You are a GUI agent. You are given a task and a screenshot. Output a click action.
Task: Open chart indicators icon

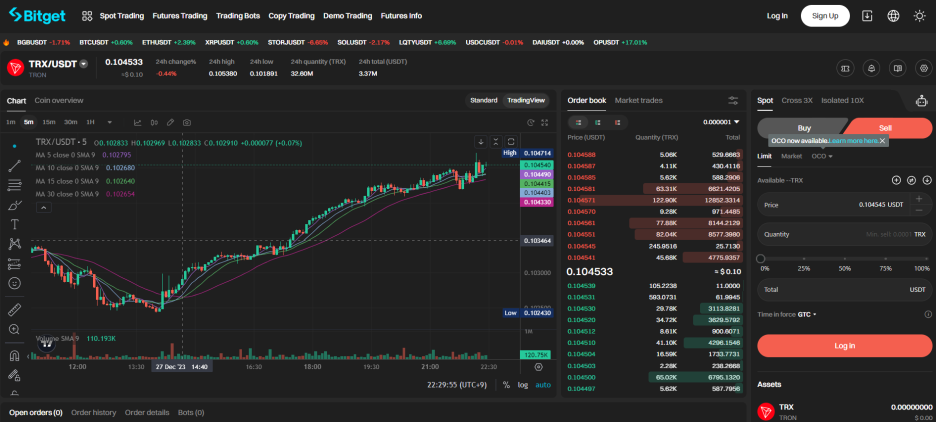137,122
